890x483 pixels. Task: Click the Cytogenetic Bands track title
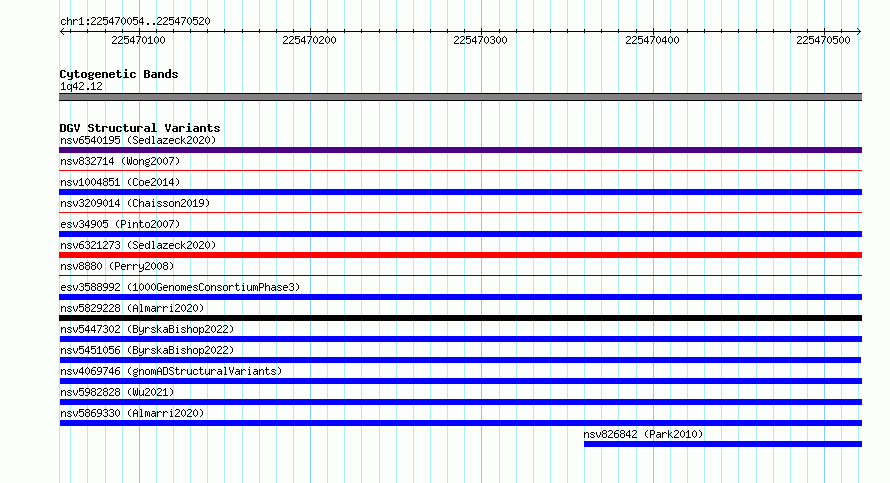(119, 74)
